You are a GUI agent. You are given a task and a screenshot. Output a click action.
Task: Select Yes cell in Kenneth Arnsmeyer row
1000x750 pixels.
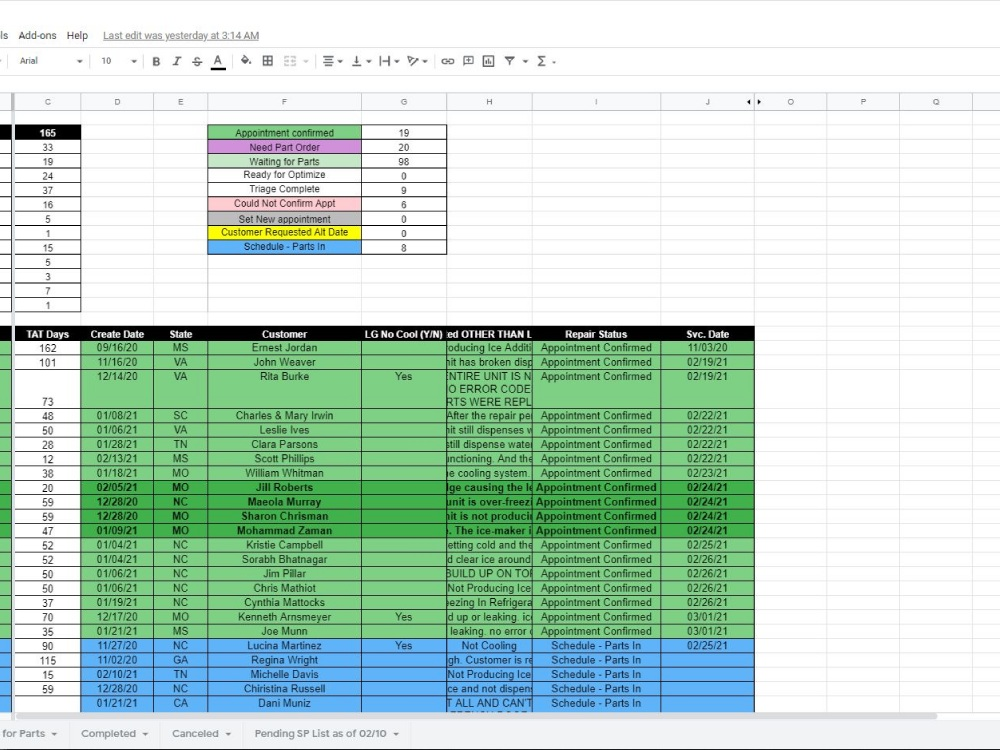click(404, 617)
